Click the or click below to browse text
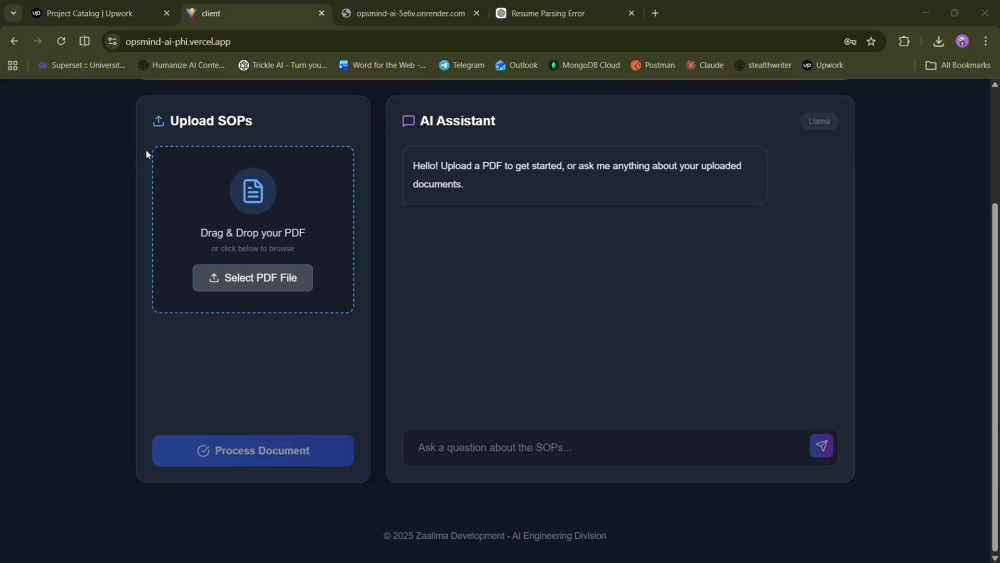1000x563 pixels. (x=253, y=249)
